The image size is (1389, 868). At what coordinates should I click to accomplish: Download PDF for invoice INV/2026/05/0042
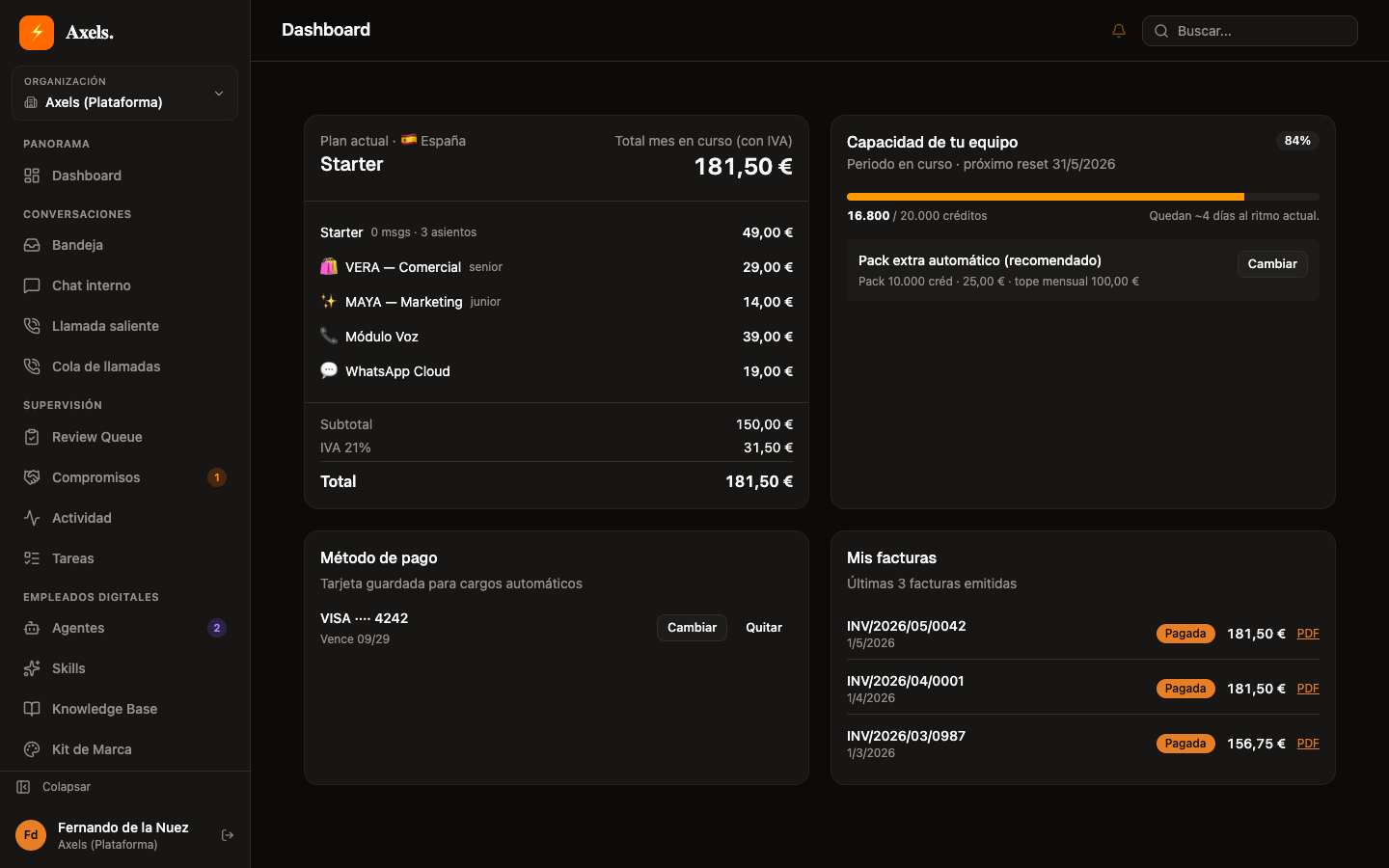(x=1308, y=634)
